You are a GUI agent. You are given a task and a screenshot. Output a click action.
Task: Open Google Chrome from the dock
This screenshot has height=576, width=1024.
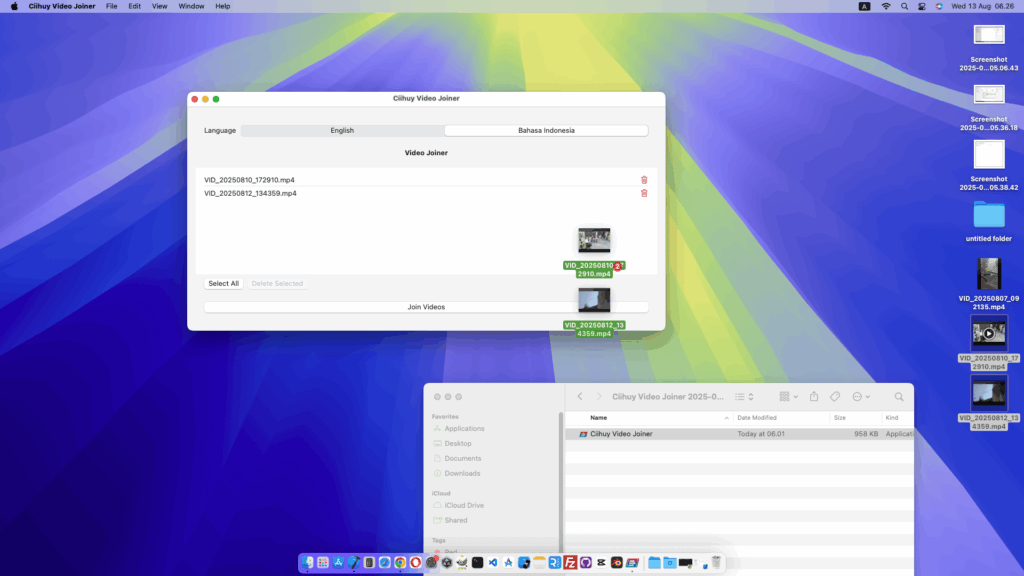pyautogui.click(x=400, y=563)
